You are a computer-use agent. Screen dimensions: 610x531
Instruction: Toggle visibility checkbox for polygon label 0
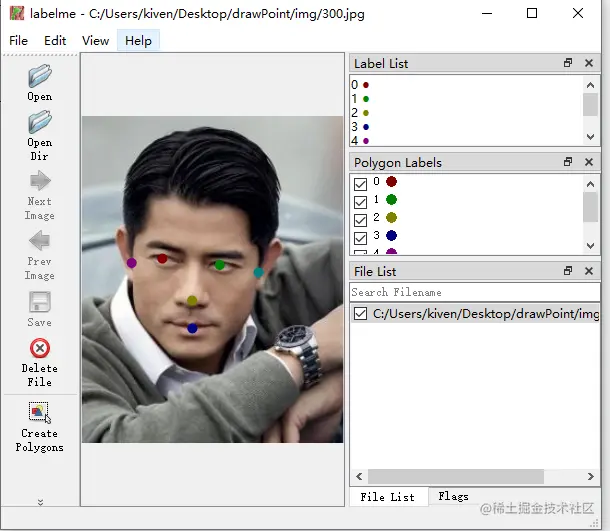361,184
